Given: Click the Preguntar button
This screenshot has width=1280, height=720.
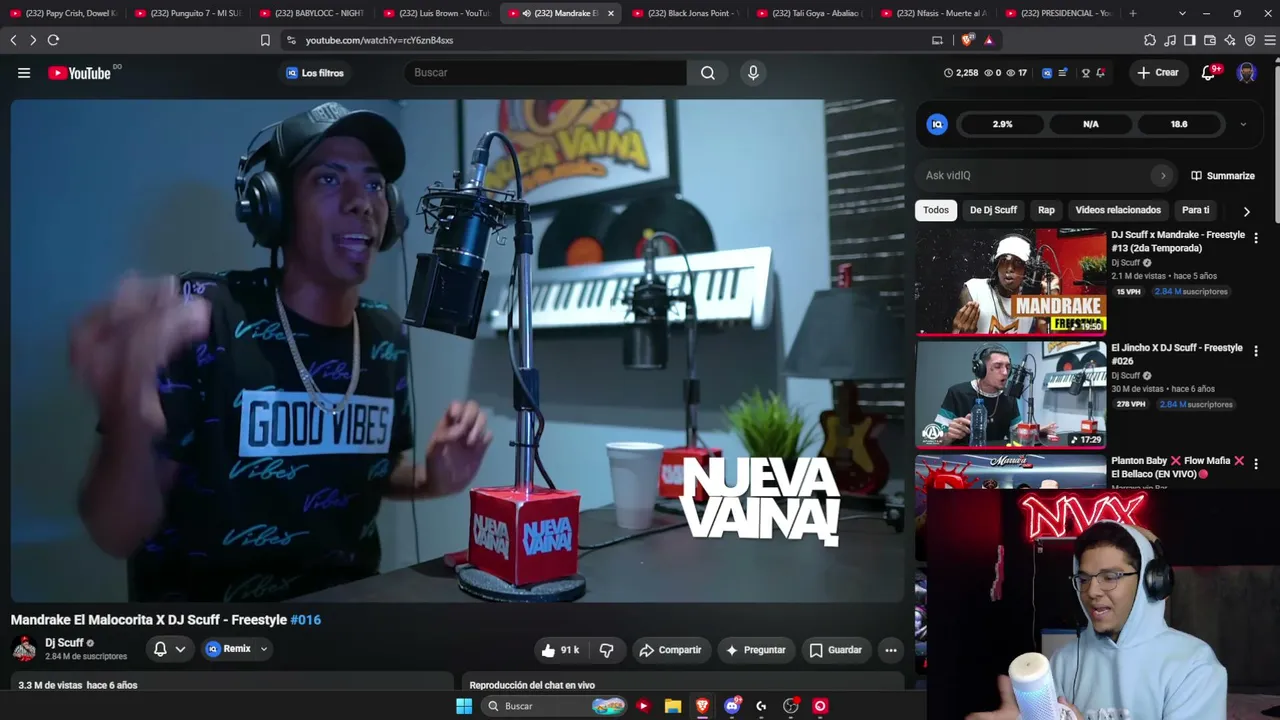Looking at the screenshot, I should pos(756,650).
